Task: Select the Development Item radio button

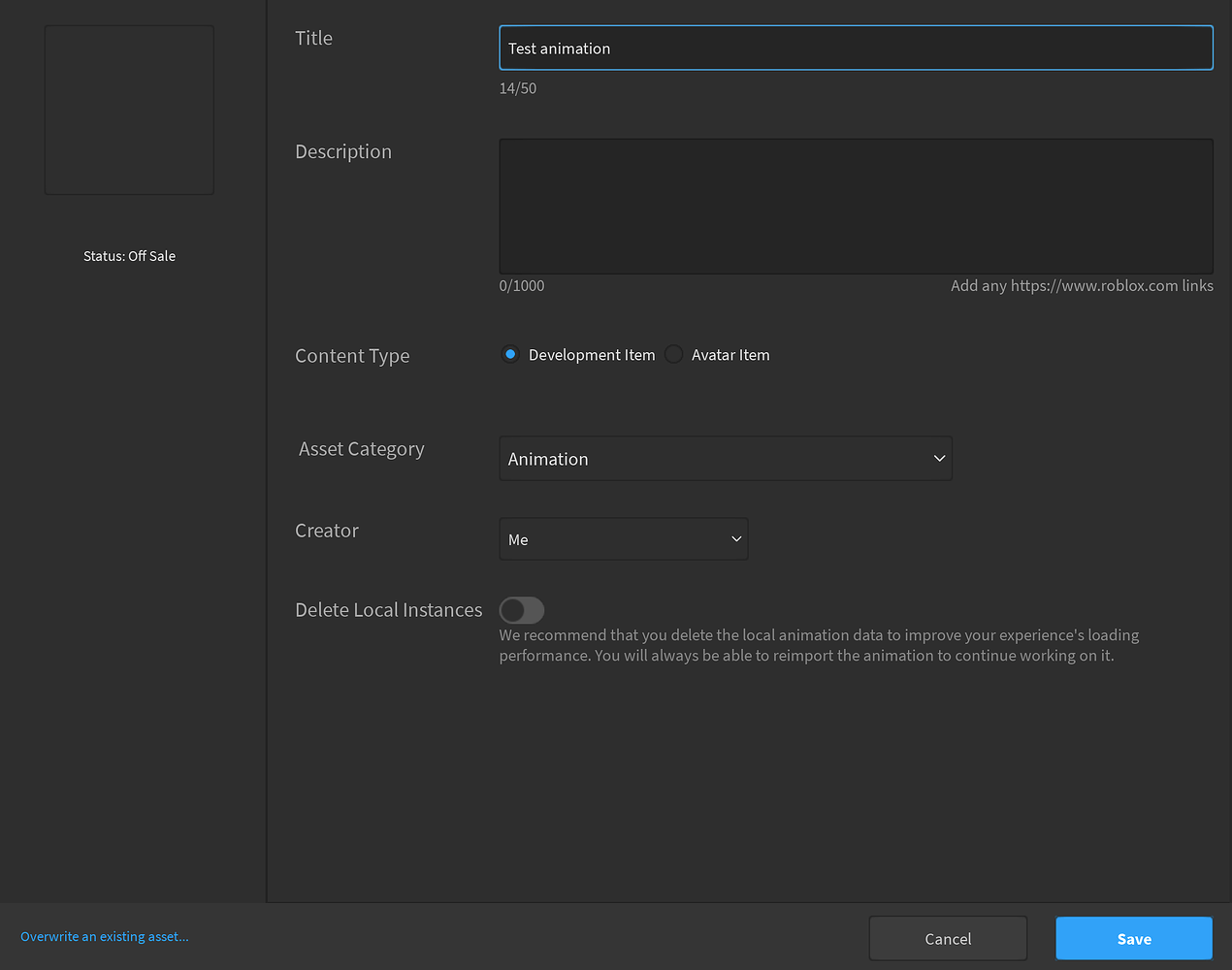Action: pyautogui.click(x=510, y=354)
